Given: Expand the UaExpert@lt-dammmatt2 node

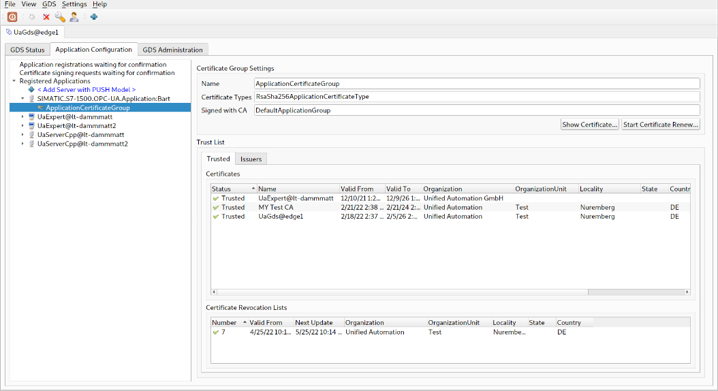Looking at the screenshot, I should click(x=22, y=125).
